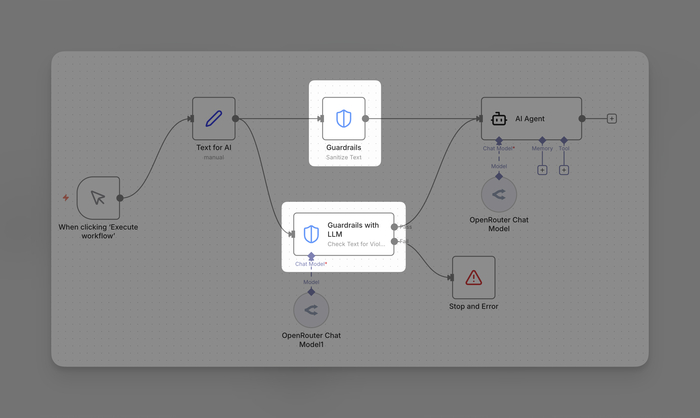Add a Memory sub-node with plus button

542,169
